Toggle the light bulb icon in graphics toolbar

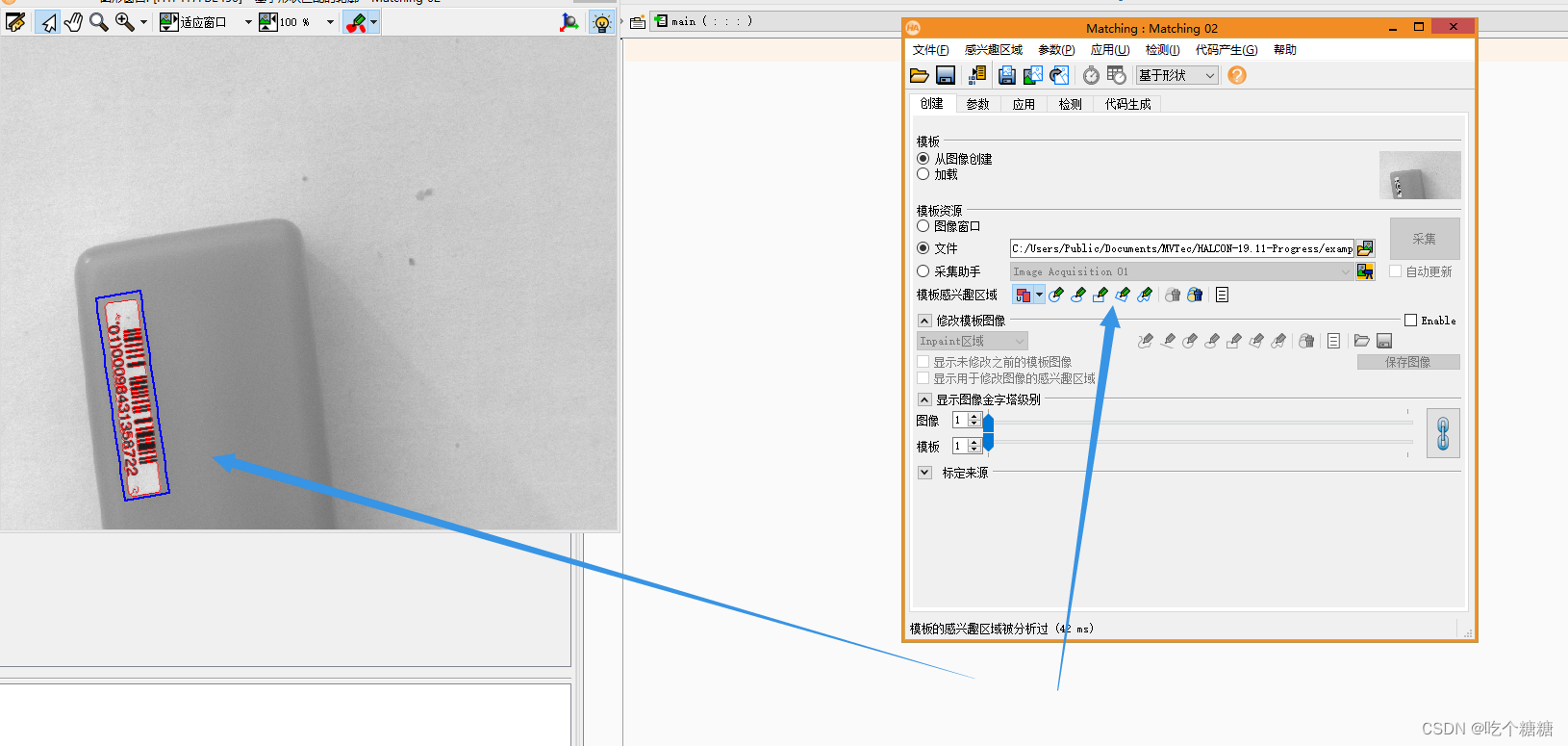click(602, 21)
